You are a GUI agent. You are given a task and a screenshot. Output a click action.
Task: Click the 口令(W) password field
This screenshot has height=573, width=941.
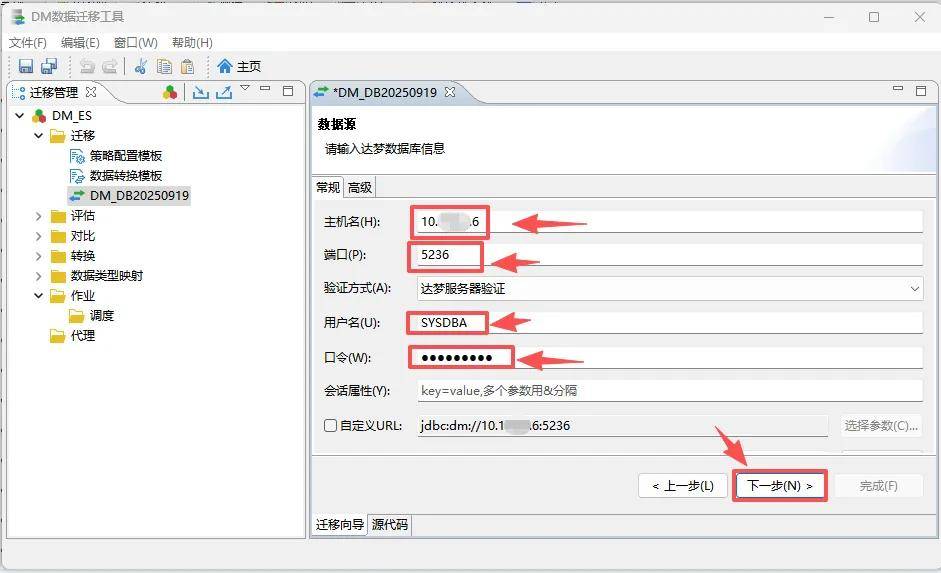670,358
